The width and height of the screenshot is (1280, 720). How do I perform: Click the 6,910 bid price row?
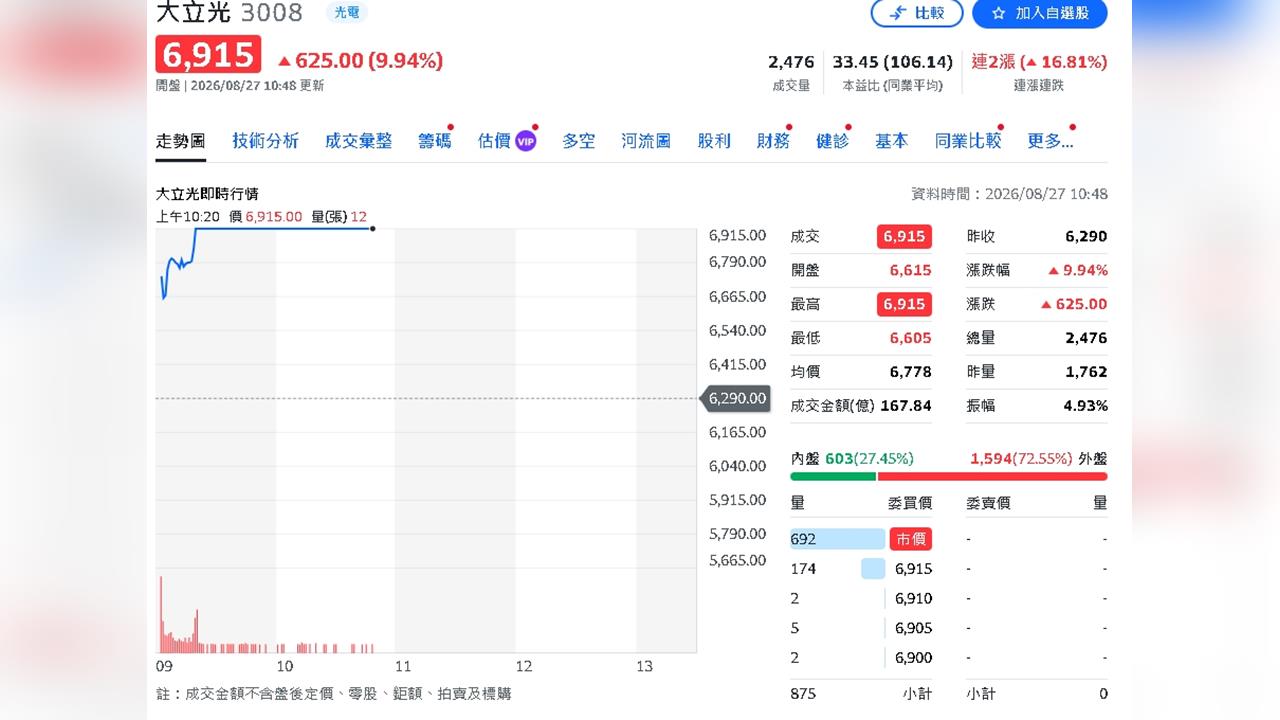click(x=861, y=599)
